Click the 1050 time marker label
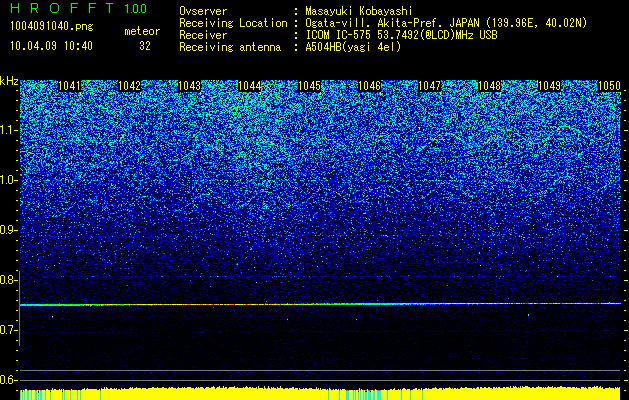Viewport: 629px width, 400px height. [x=609, y=86]
